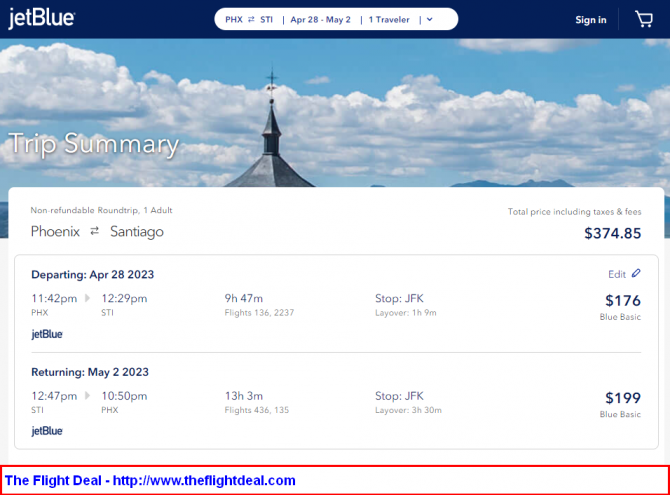This screenshot has height=495, width=670.
Task: Click the 12:29pm arrival time
Action: [124, 298]
